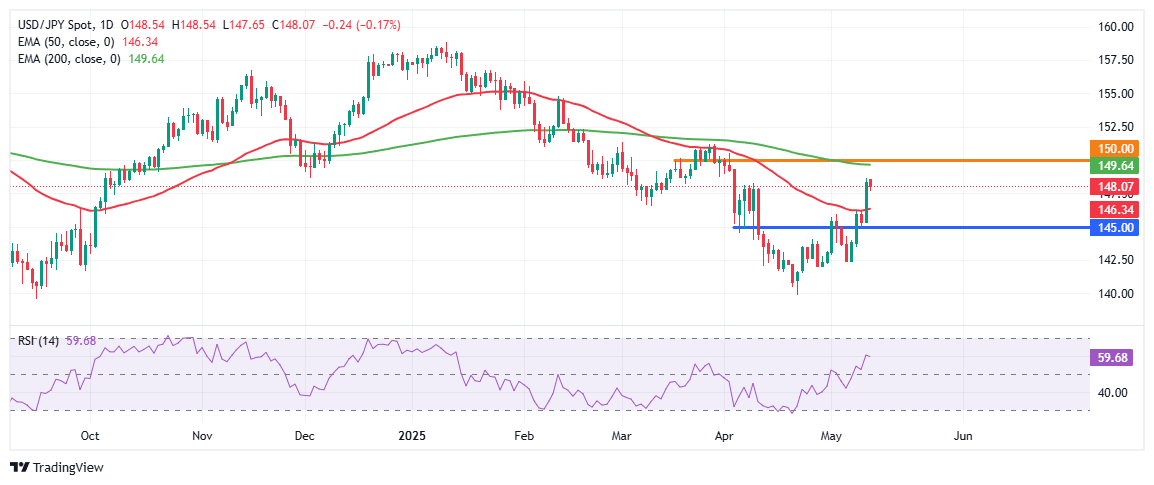
Task: Click the Nov label on time axis
Action: [202, 436]
